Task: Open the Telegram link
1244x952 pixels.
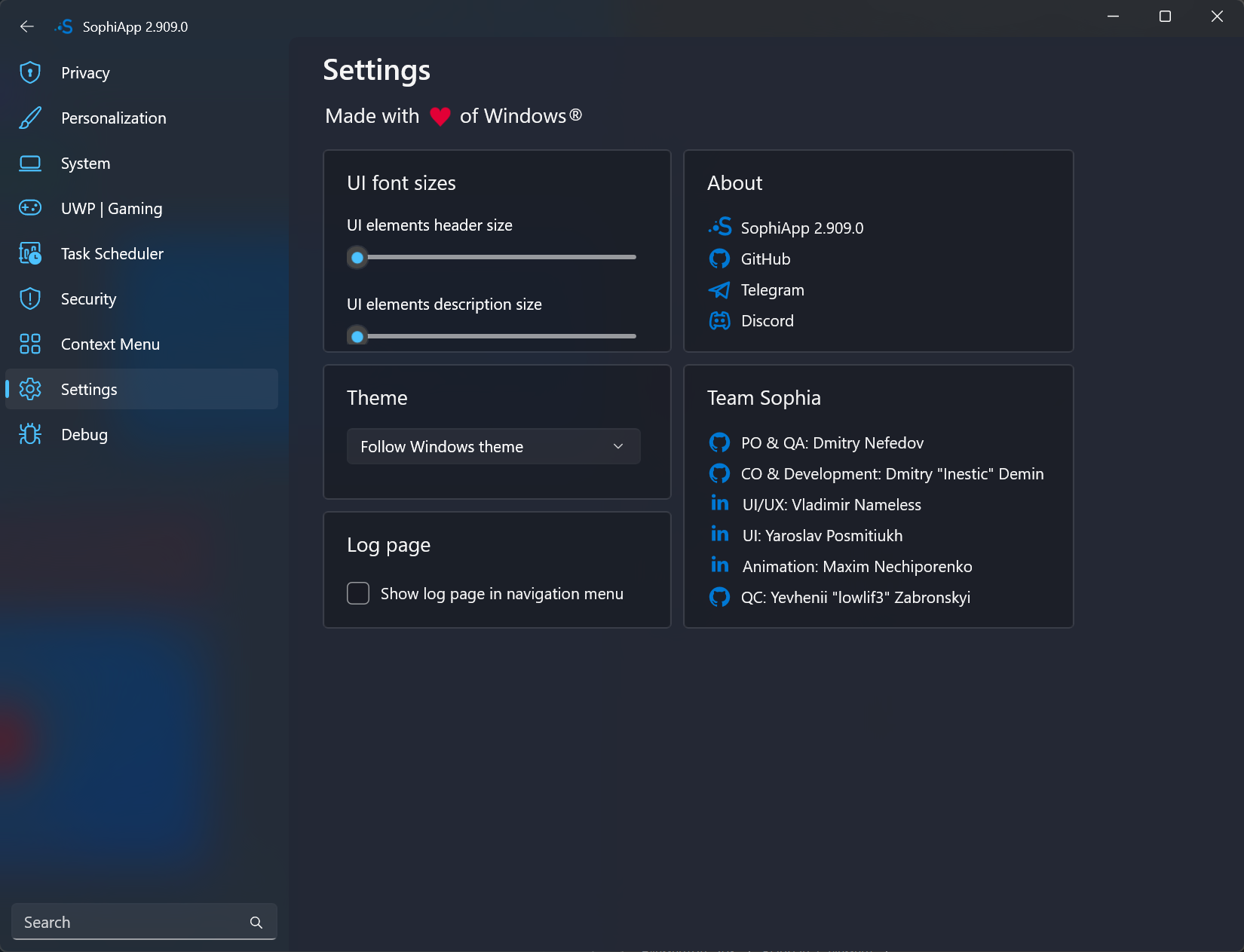Action: [772, 289]
